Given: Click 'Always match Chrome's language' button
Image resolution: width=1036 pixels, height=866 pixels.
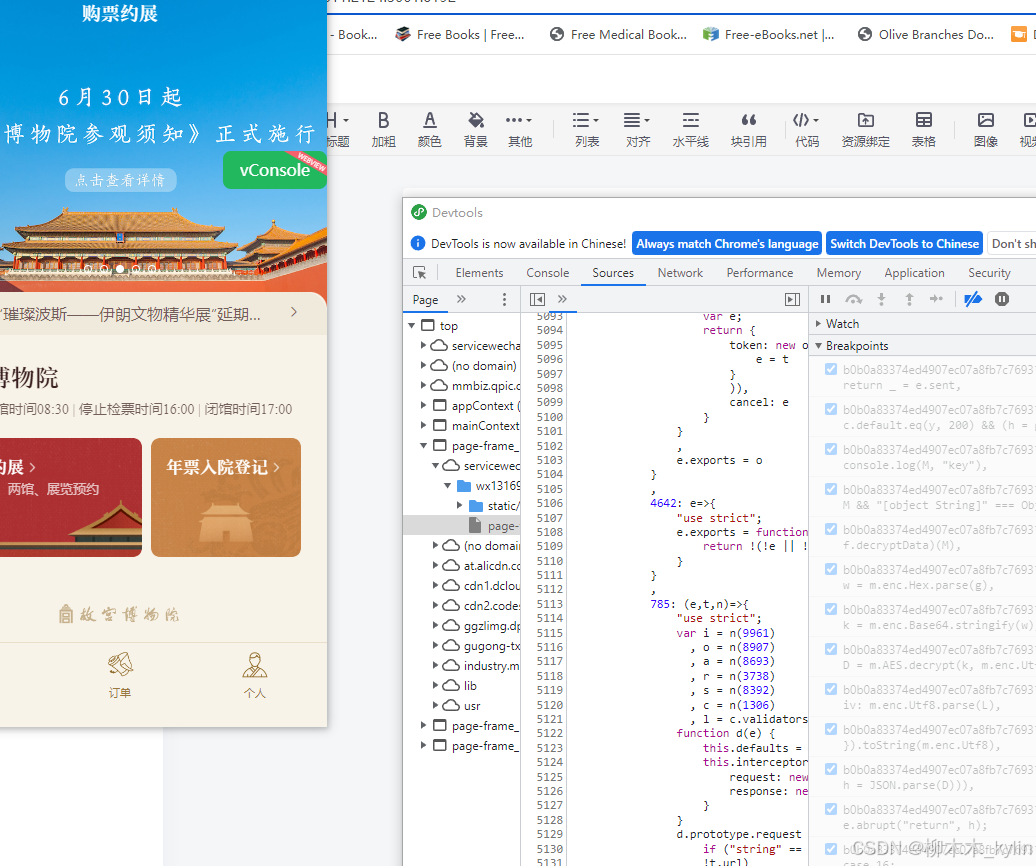Looking at the screenshot, I should pos(727,244).
